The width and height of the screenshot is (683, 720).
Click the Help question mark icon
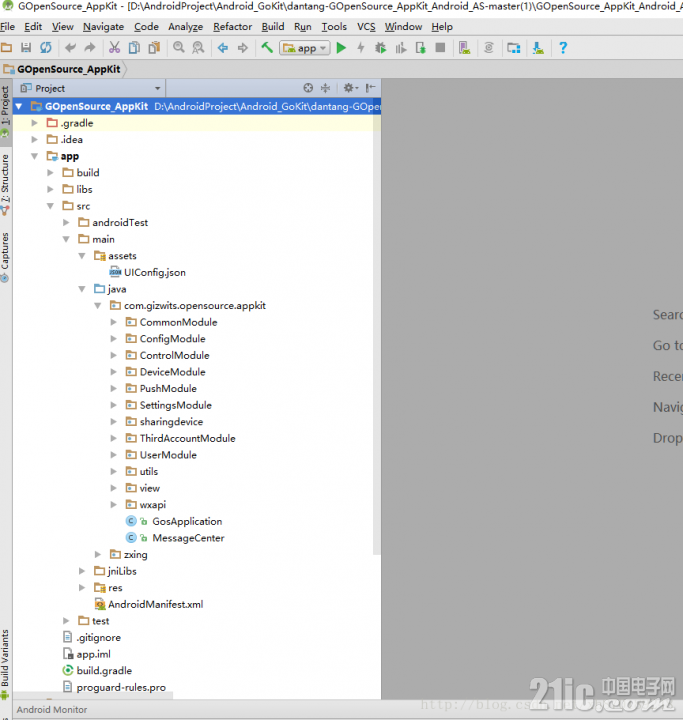(563, 48)
